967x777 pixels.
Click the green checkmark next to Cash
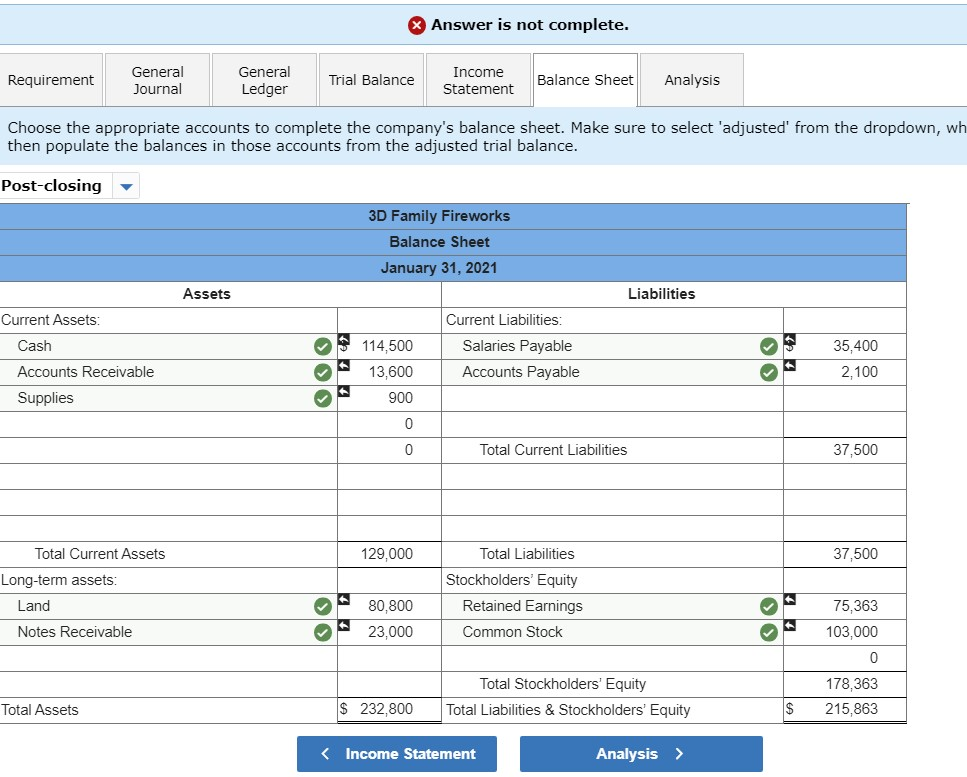pos(323,347)
